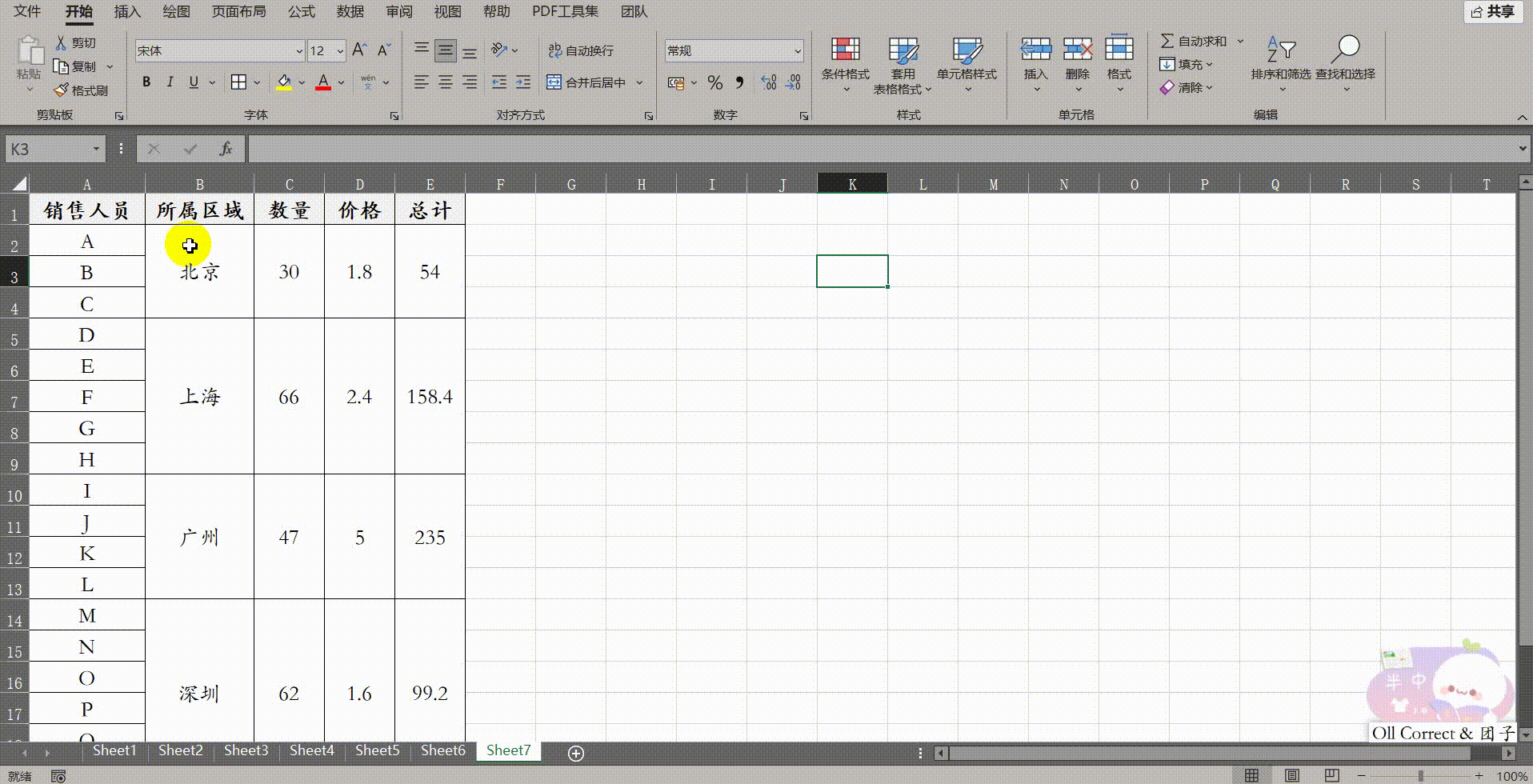Click the zoom slider
The width and height of the screenshot is (1533, 784).
[1421, 776]
